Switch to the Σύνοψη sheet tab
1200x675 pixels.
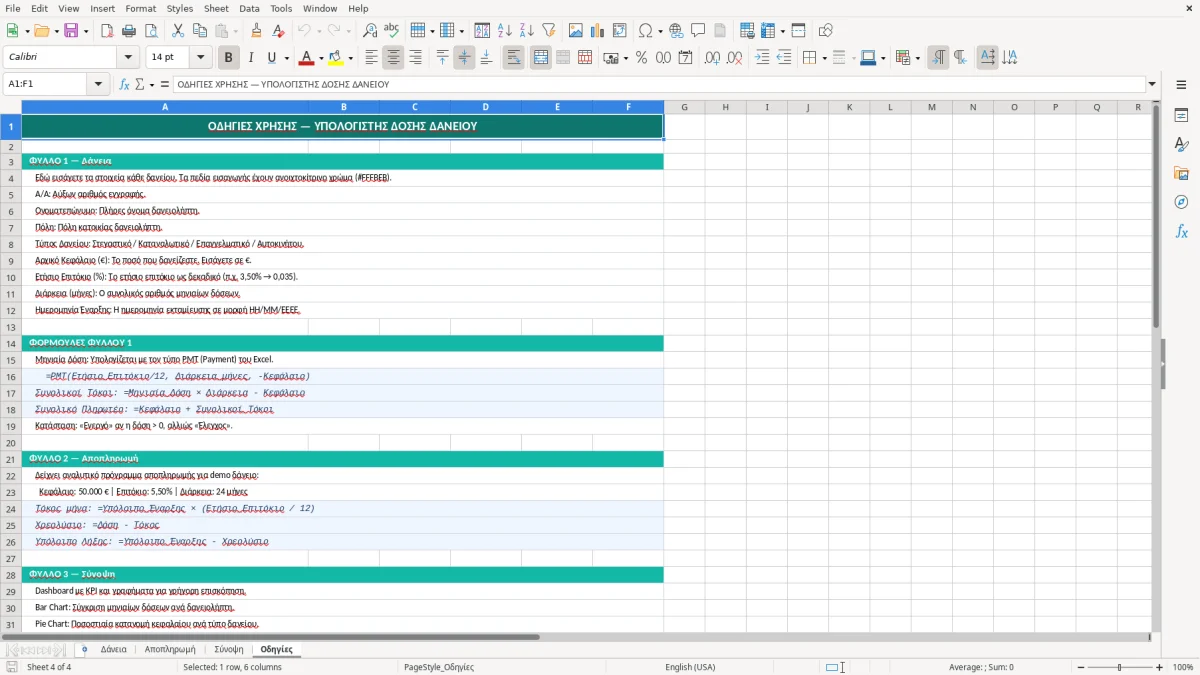pyautogui.click(x=229, y=649)
